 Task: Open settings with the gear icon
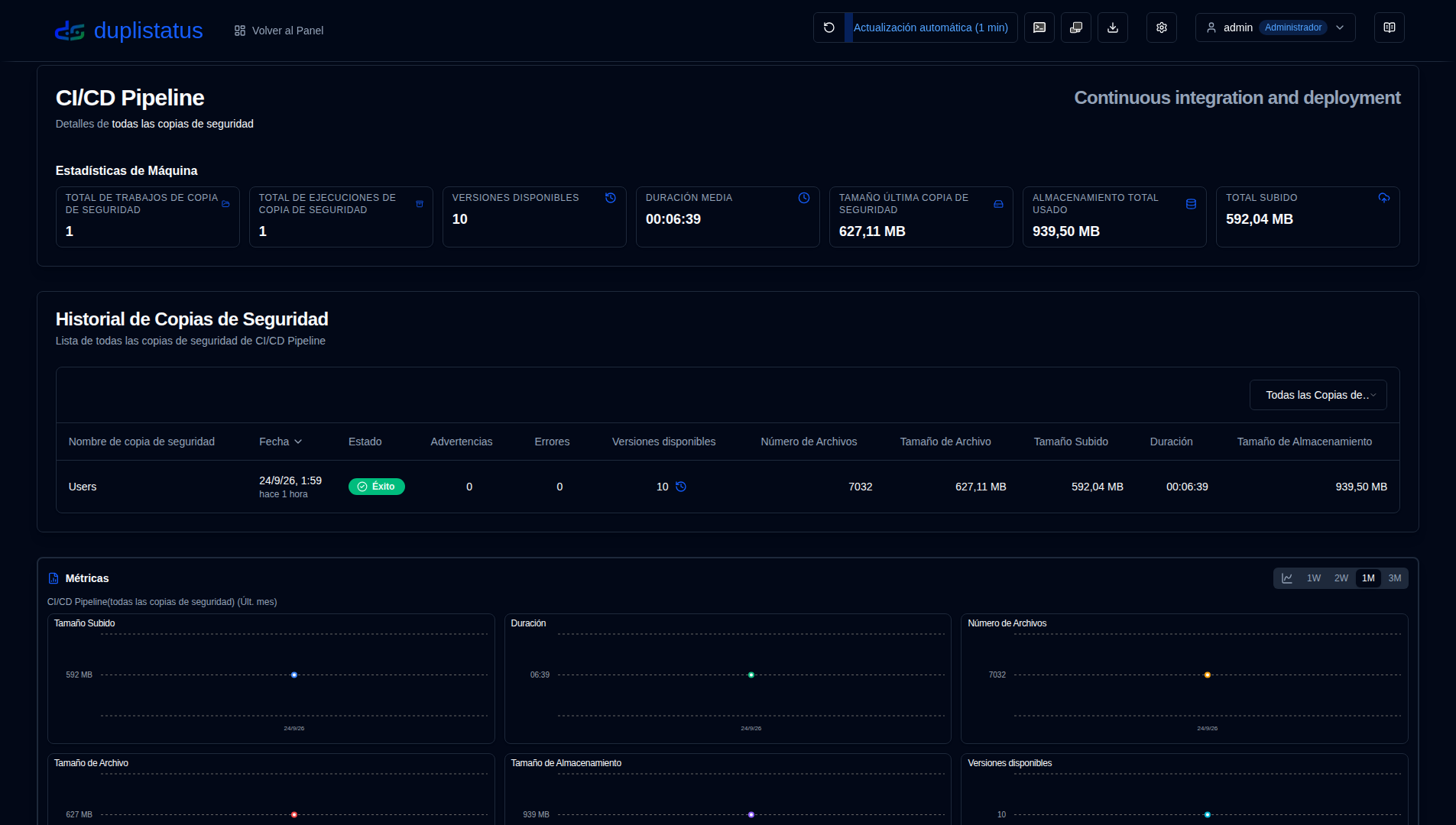(1162, 27)
